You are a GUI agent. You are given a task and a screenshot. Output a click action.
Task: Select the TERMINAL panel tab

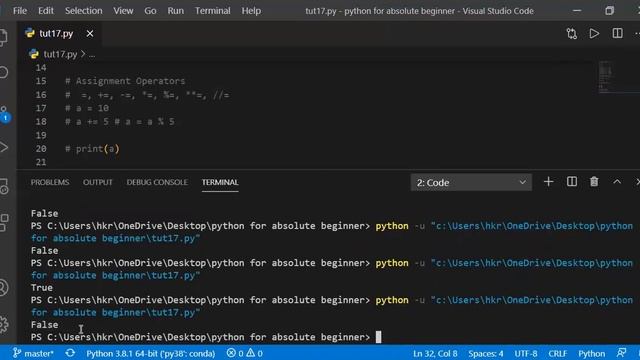[x=220, y=182]
